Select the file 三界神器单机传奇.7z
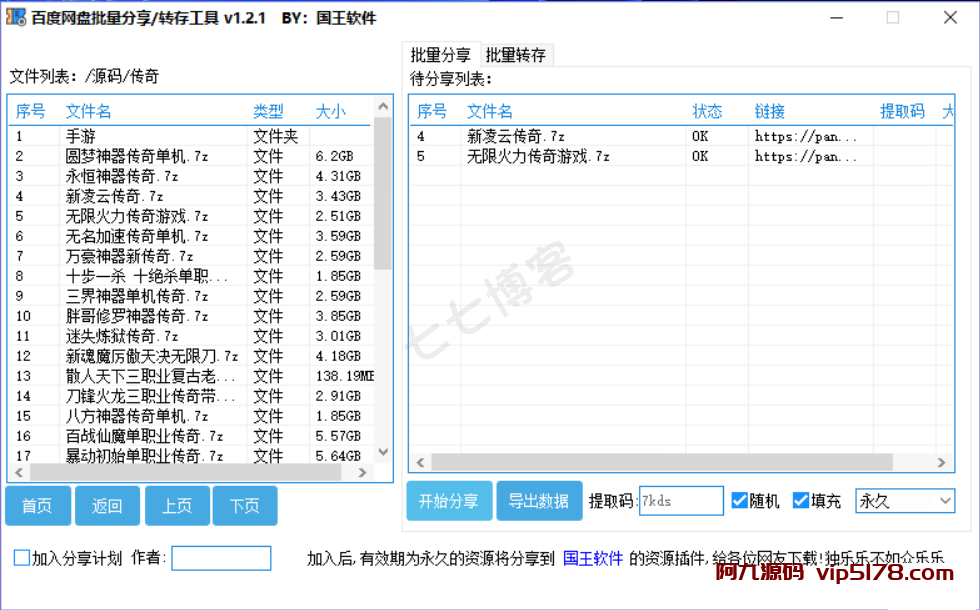This screenshot has width=980, height=610. [191, 296]
